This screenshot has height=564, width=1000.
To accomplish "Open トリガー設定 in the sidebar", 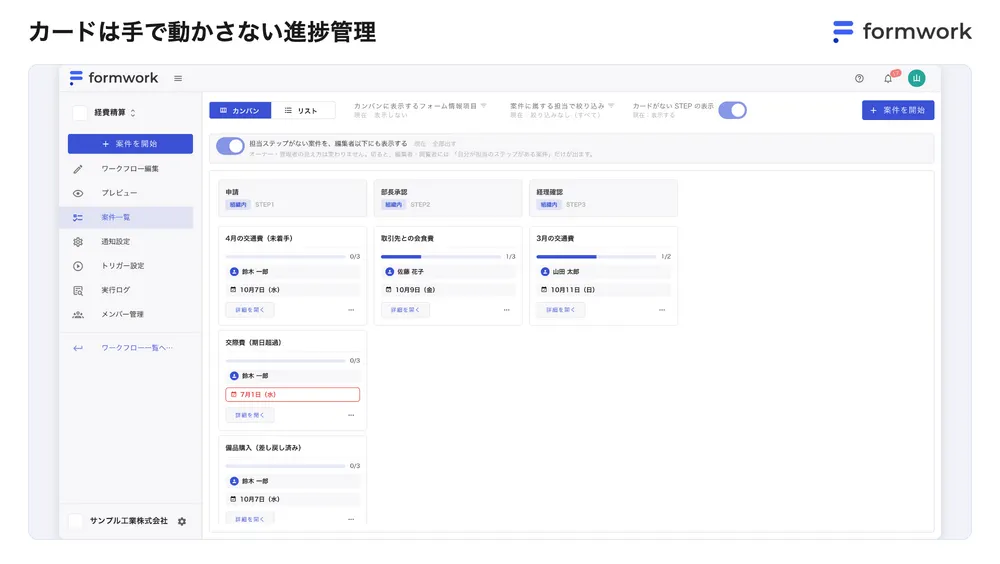I will click(x=122, y=266).
